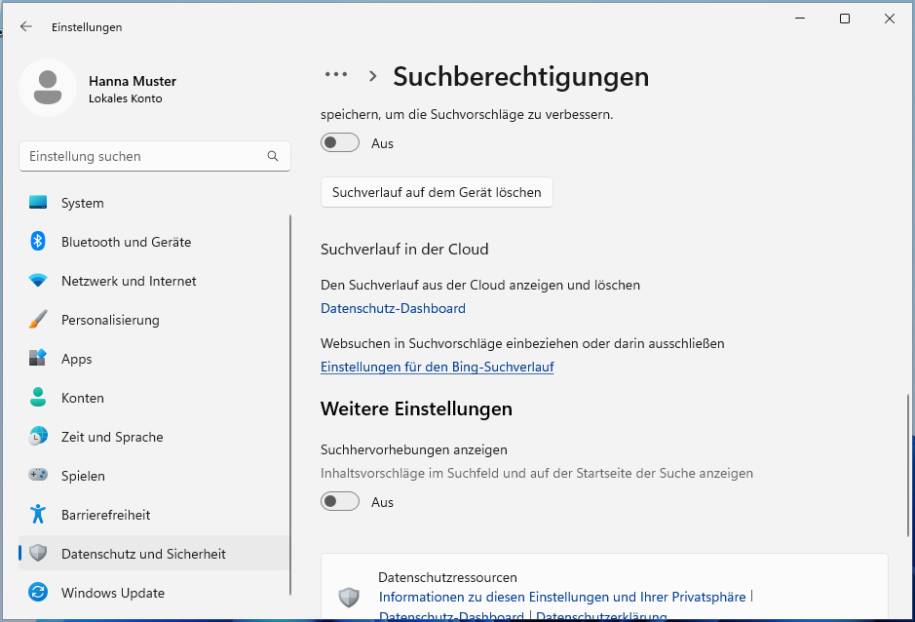Open the breadcrumb ellipsis menu

tap(334, 75)
